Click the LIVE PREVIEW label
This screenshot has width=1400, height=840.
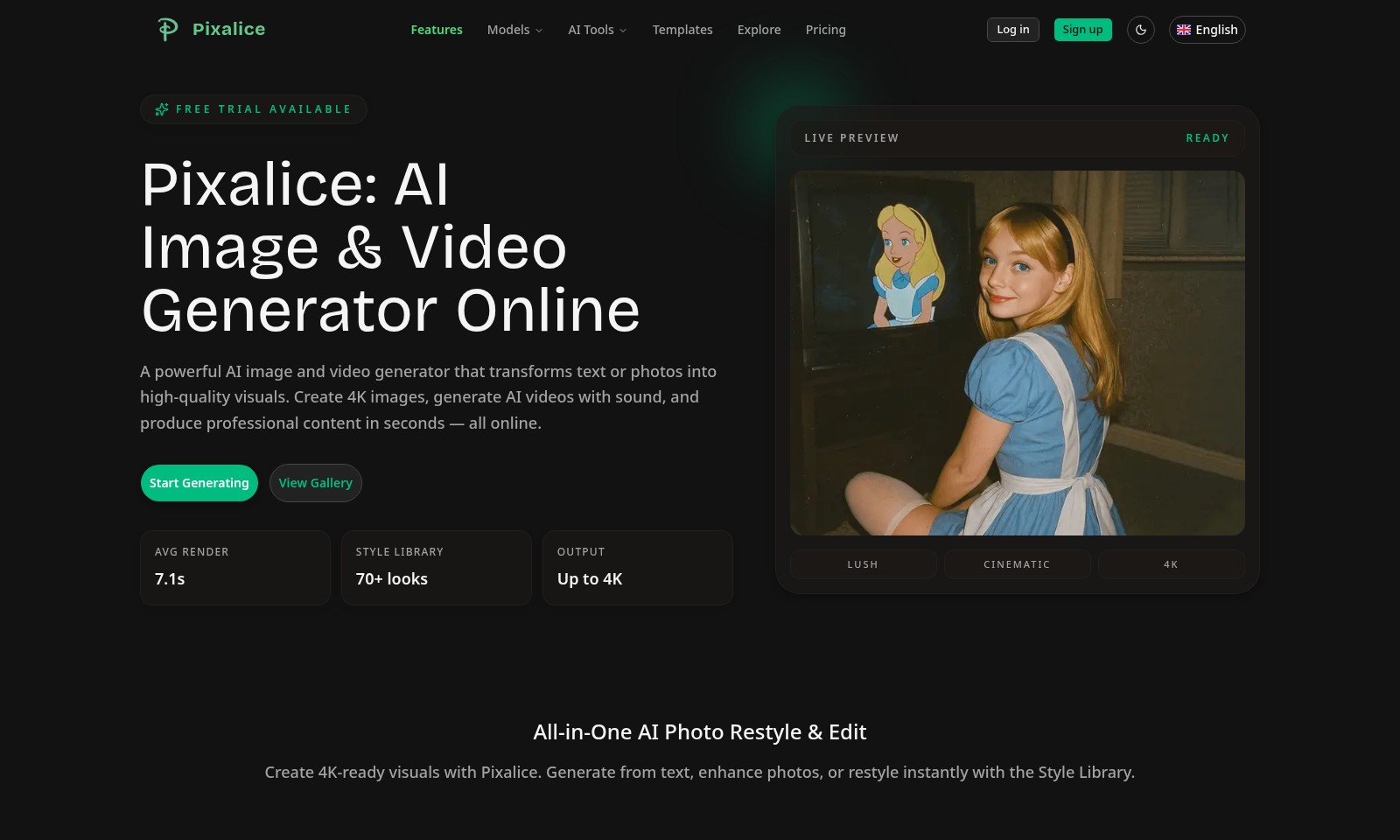click(x=851, y=138)
